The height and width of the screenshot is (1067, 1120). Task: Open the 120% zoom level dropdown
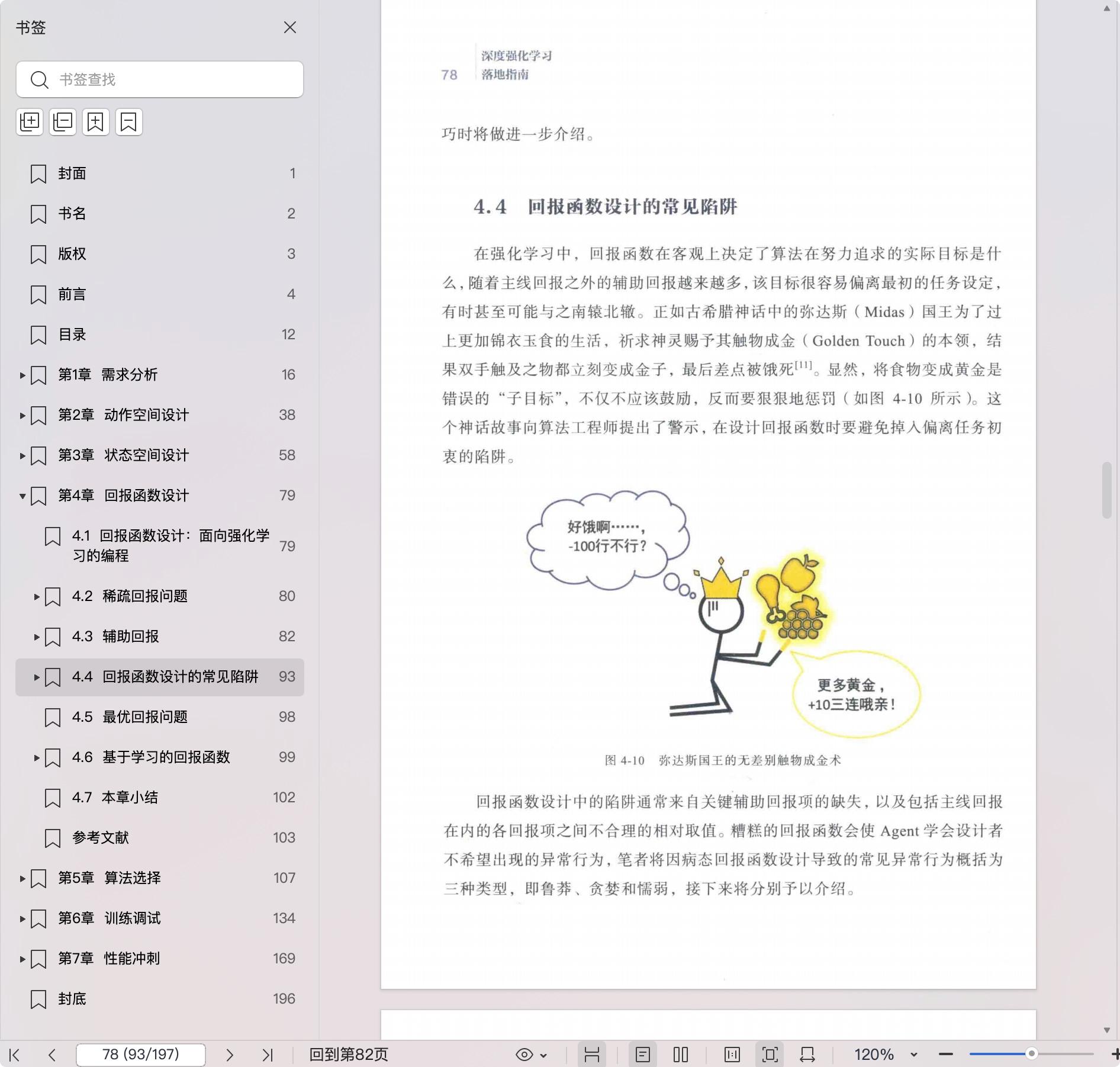point(913,1055)
